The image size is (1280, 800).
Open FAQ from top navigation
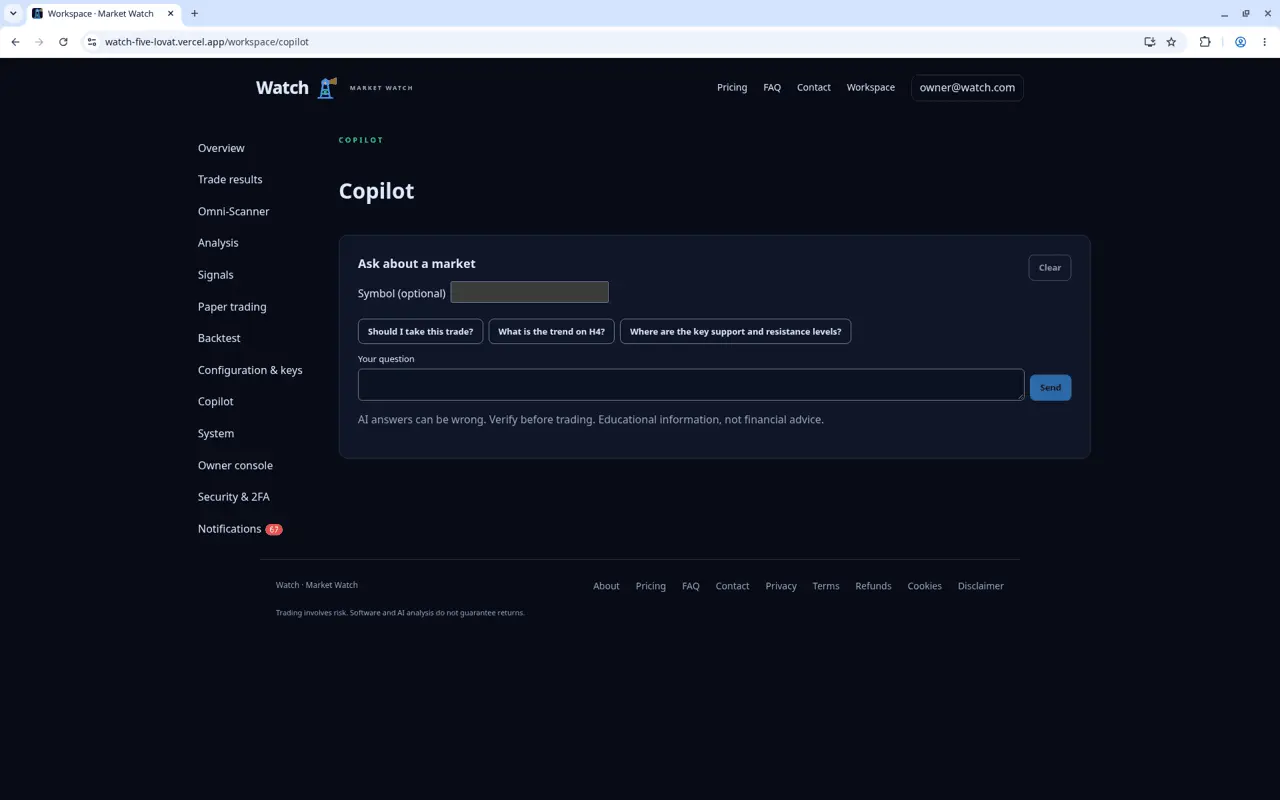point(772,87)
